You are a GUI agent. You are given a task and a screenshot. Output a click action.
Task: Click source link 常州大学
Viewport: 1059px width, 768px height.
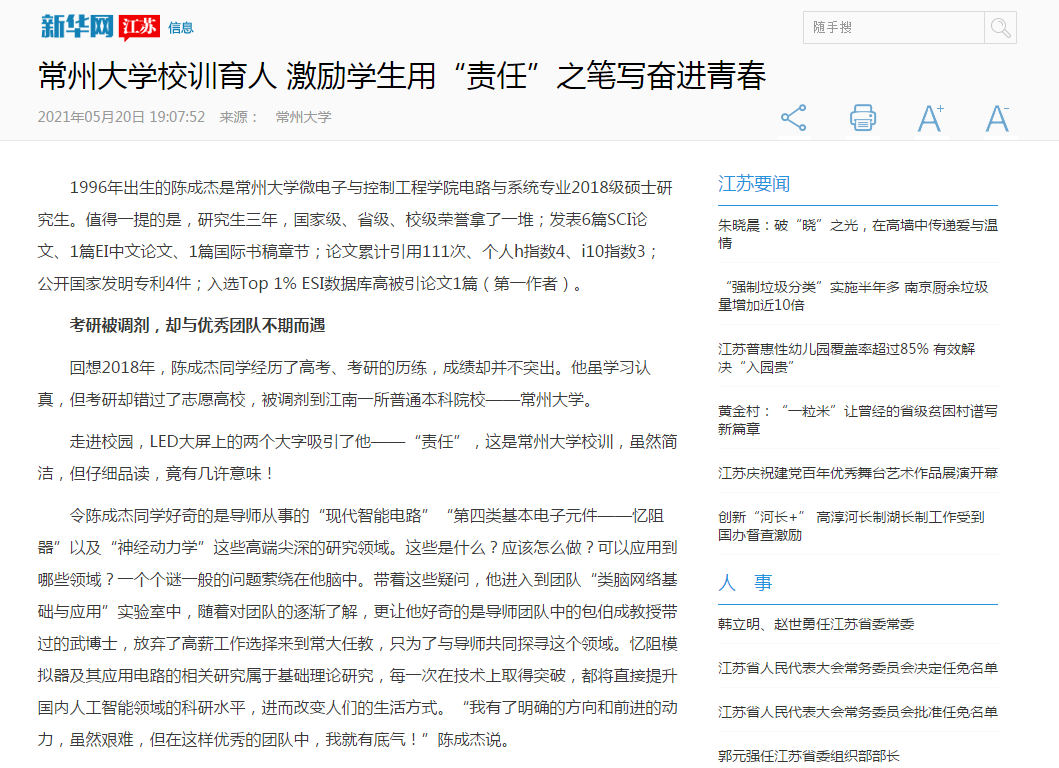pyautogui.click(x=303, y=117)
